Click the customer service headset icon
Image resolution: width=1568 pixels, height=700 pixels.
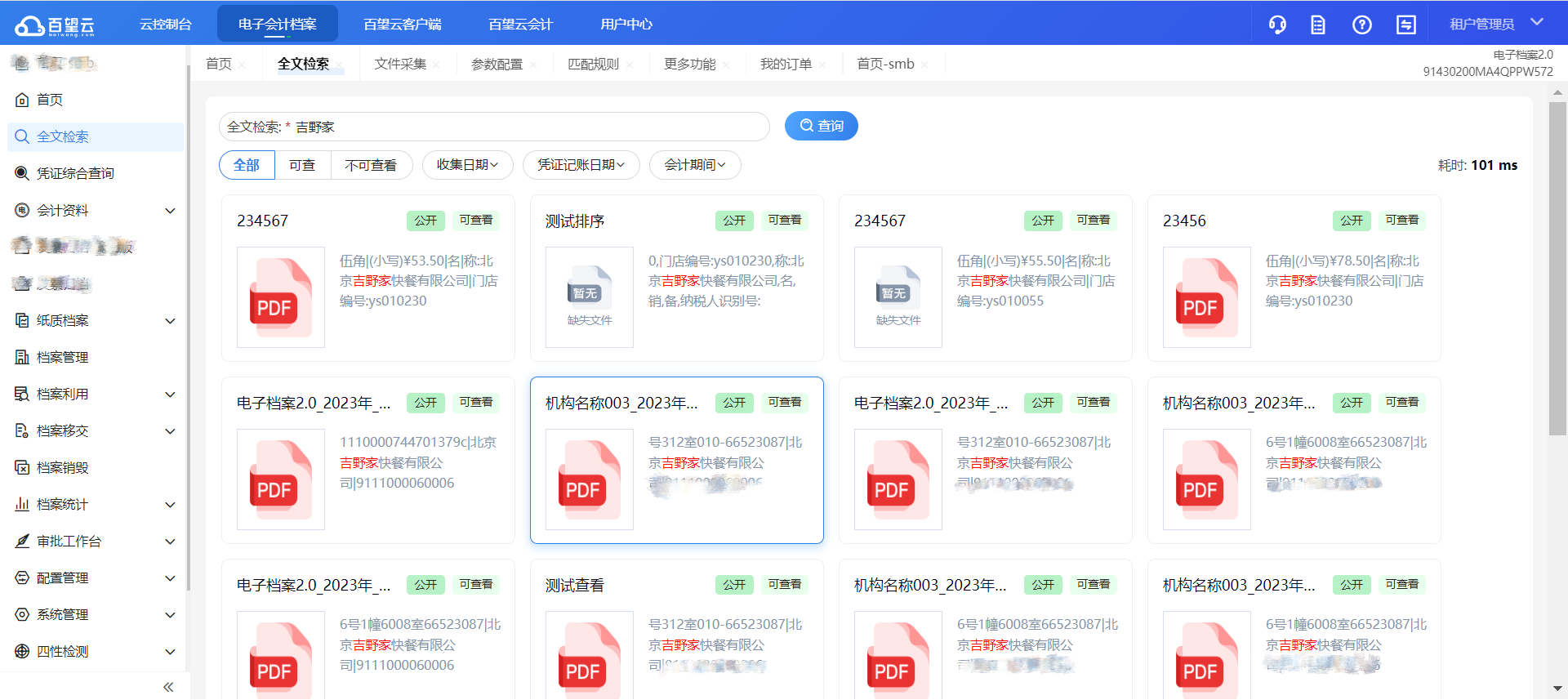pos(1277,25)
